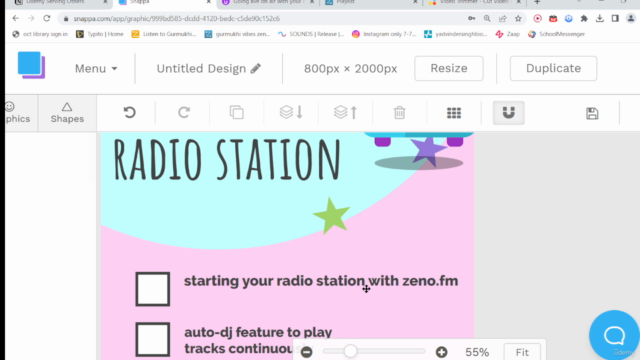Click the Fit zoom button

point(522,352)
